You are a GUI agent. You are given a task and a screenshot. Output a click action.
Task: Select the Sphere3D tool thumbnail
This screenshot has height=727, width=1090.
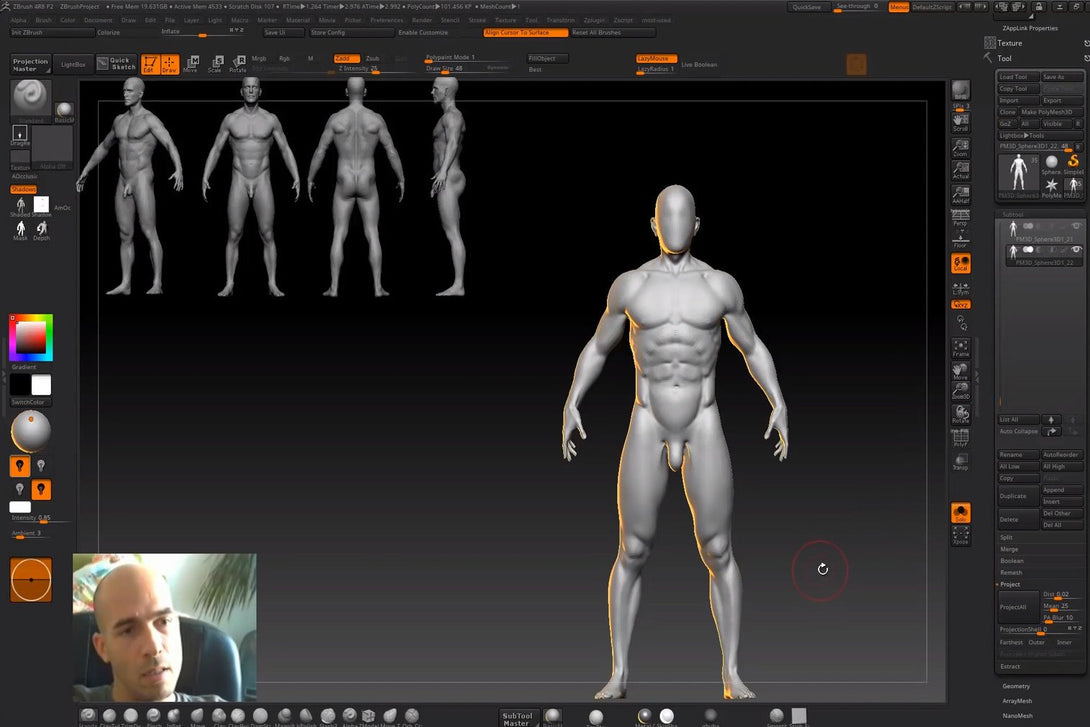pos(1051,165)
